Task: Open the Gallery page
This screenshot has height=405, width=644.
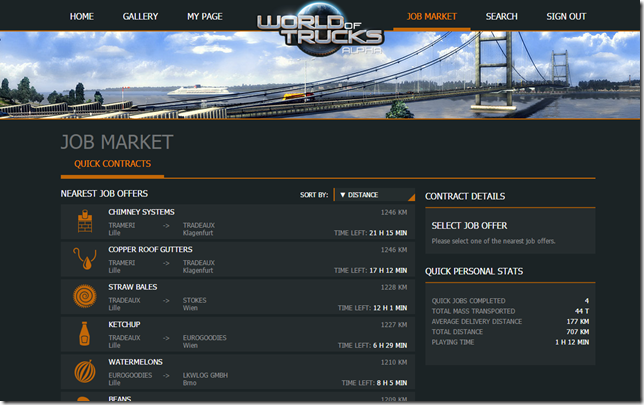Action: click(140, 16)
